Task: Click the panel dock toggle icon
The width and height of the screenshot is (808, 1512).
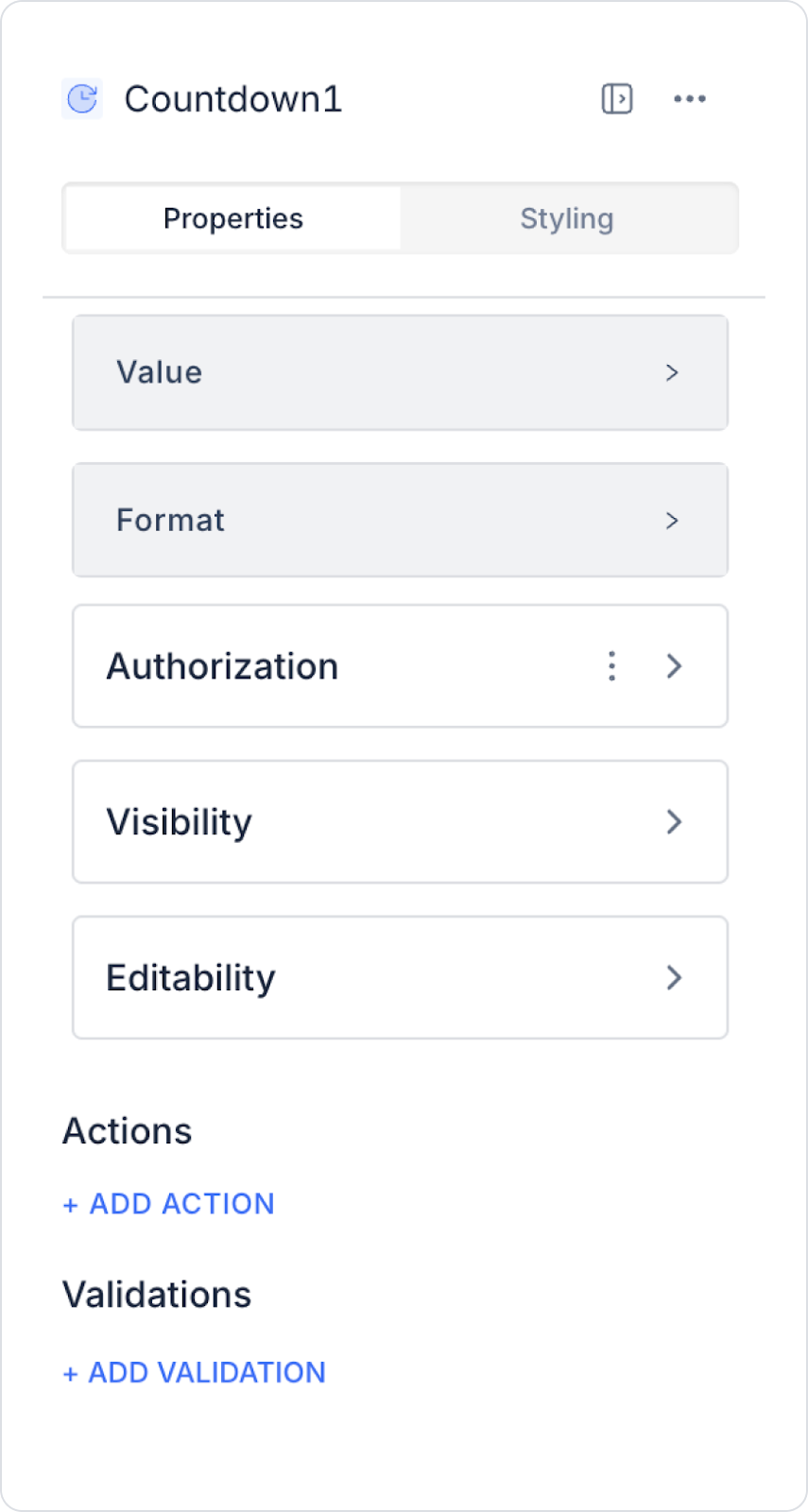Action: pos(617,98)
